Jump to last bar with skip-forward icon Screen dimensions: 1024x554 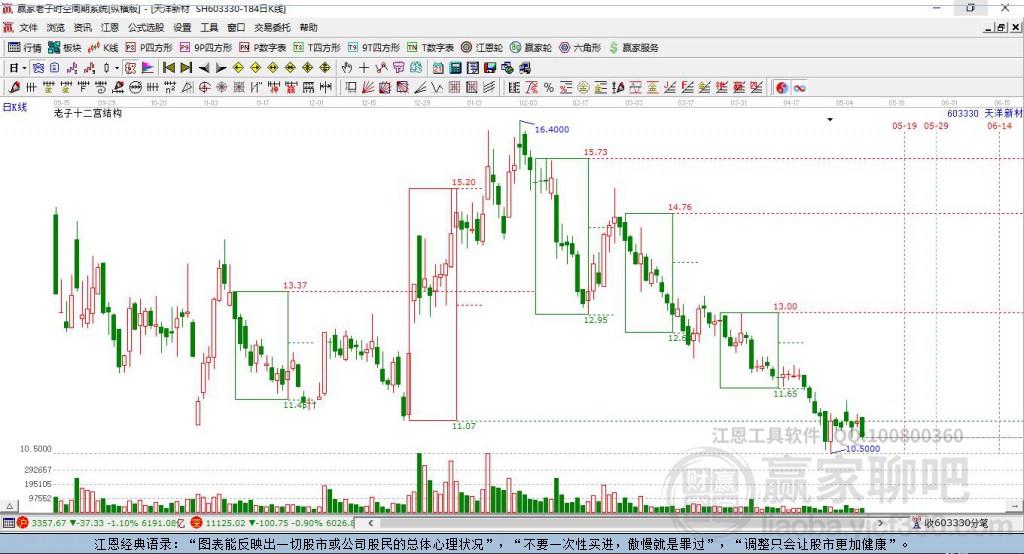(x=186, y=68)
